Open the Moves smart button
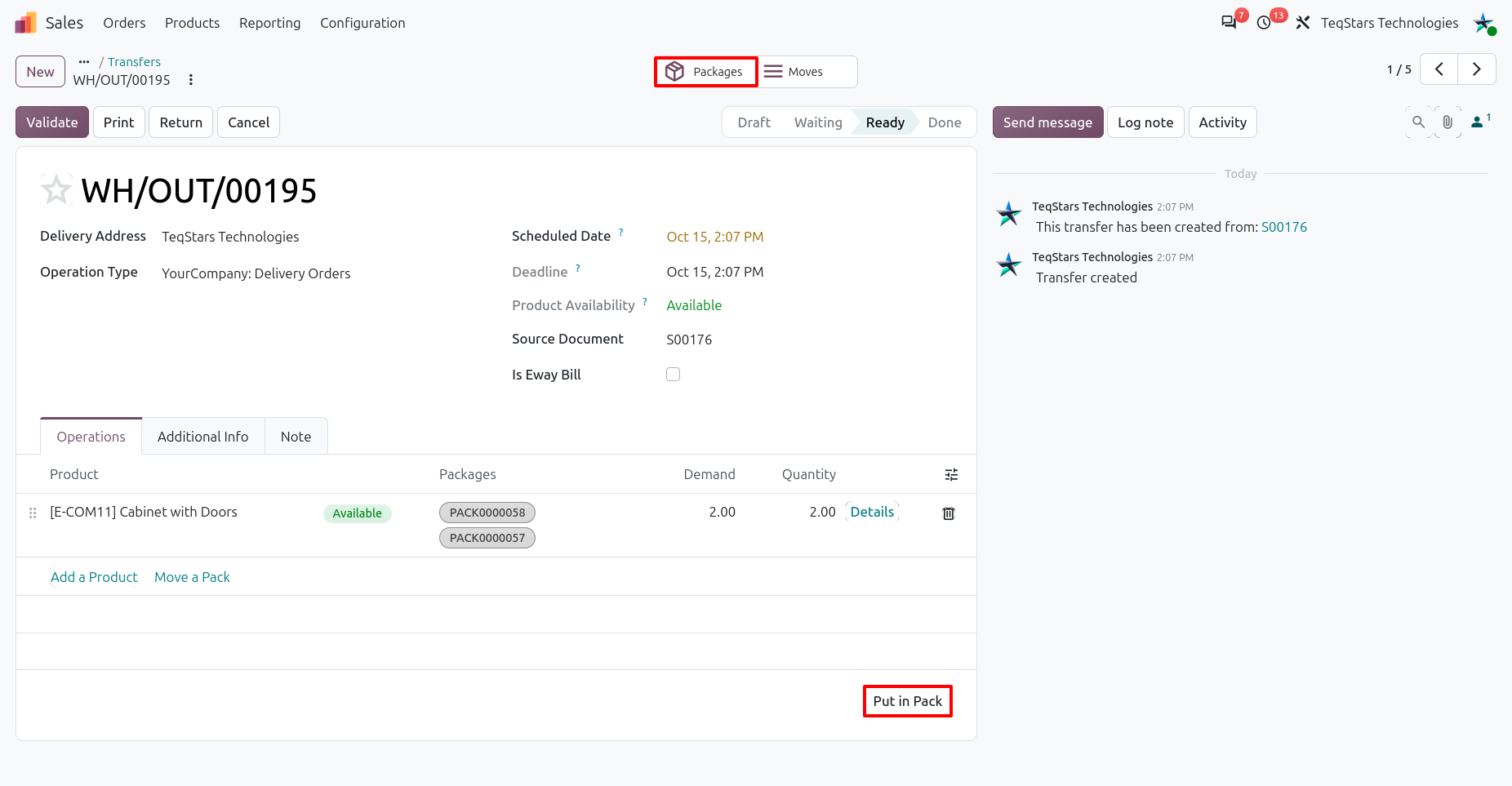The width and height of the screenshot is (1512, 786). [x=808, y=72]
